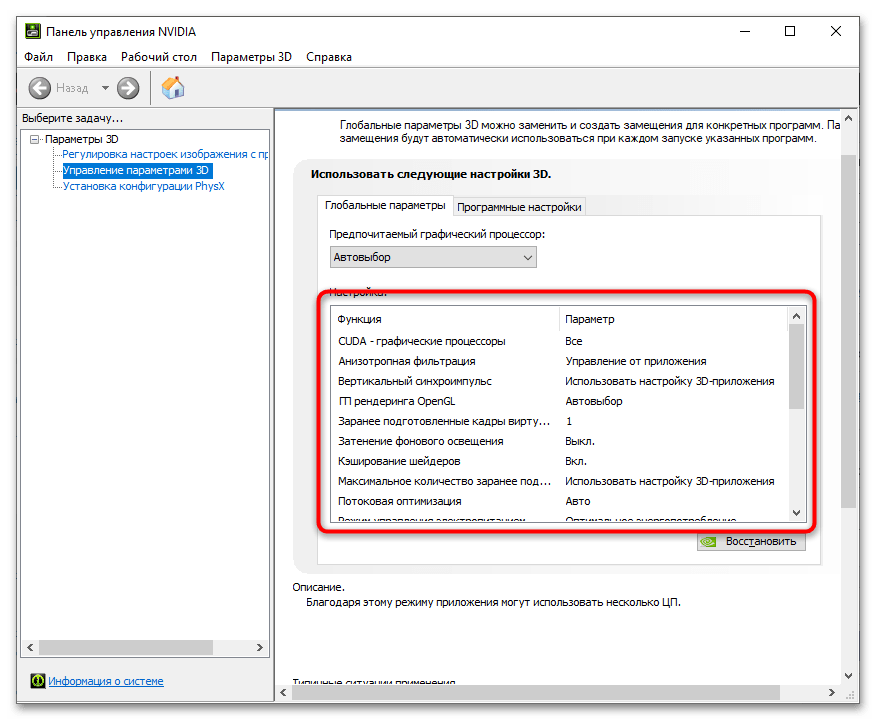Select Анизотропная фильтрация row
This screenshot has width=876, height=720.
coord(559,361)
